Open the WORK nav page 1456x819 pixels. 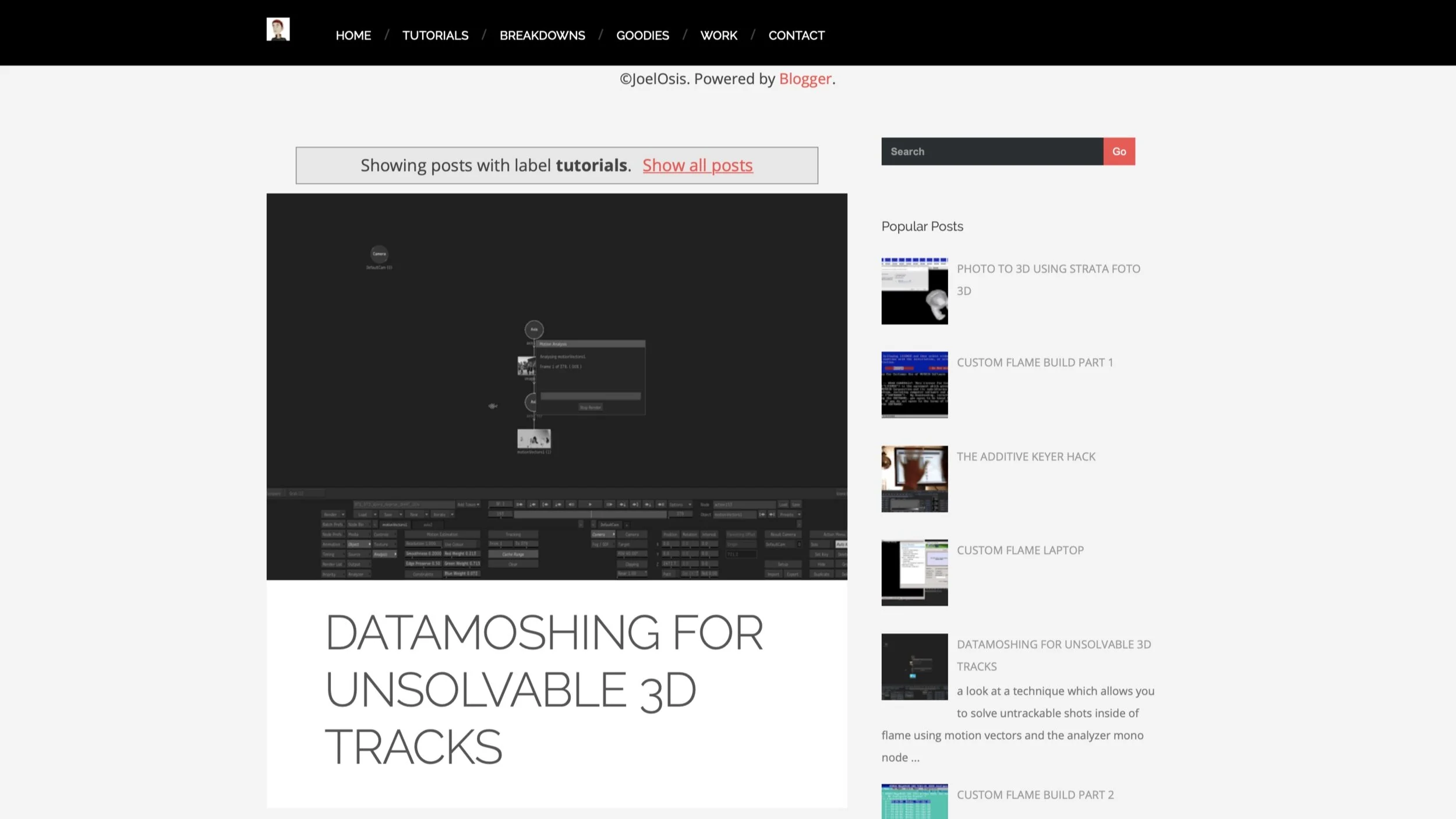[x=718, y=36]
